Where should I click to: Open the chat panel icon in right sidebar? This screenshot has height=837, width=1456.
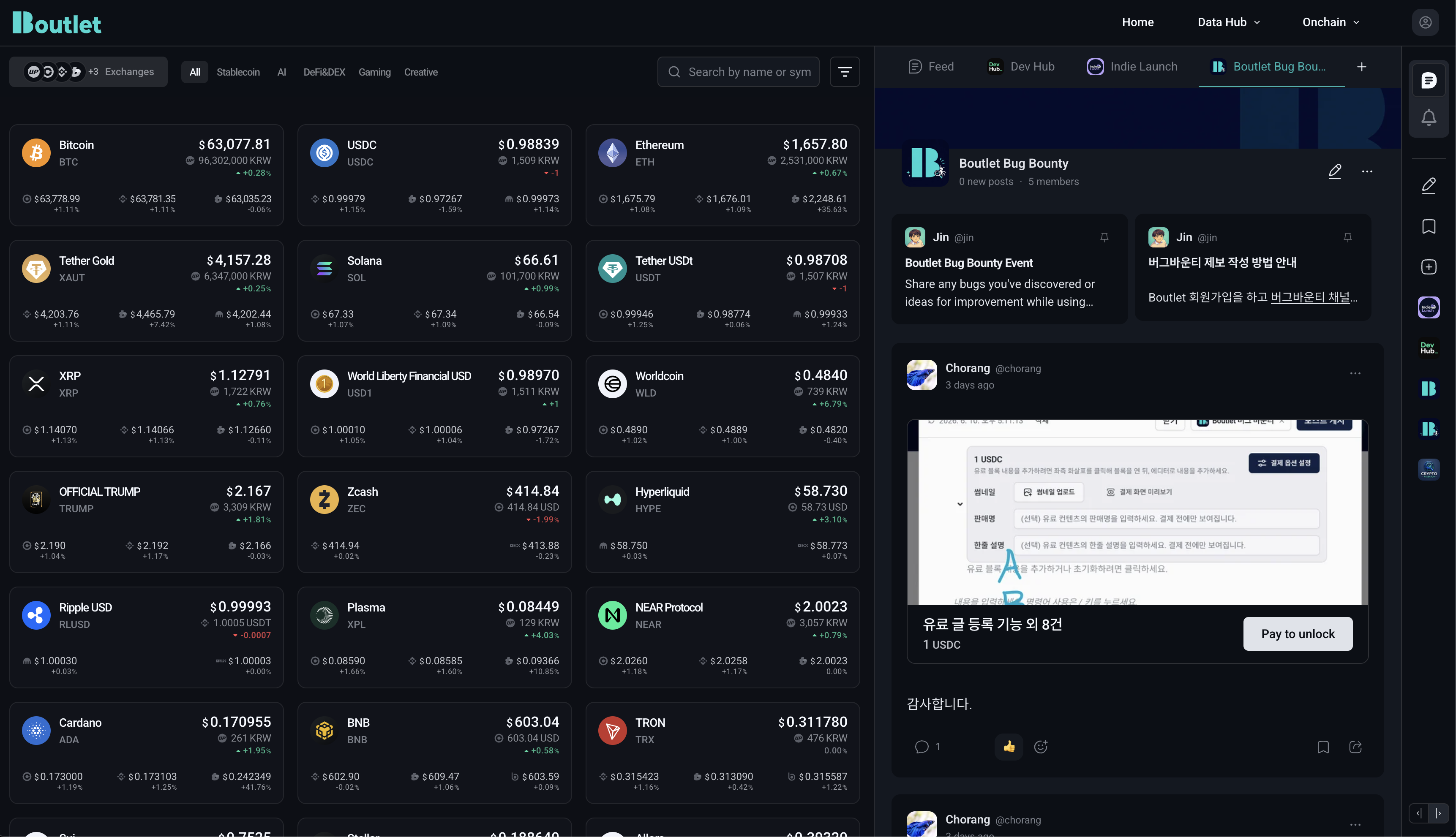click(1429, 81)
